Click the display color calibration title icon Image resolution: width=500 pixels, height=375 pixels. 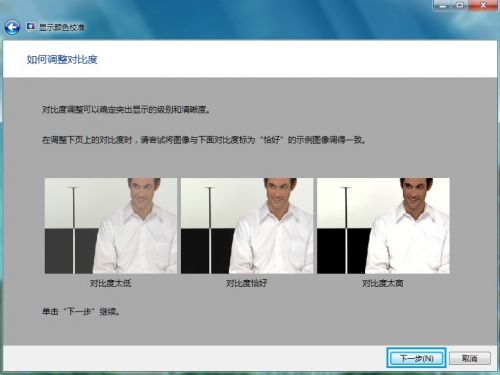[31, 27]
